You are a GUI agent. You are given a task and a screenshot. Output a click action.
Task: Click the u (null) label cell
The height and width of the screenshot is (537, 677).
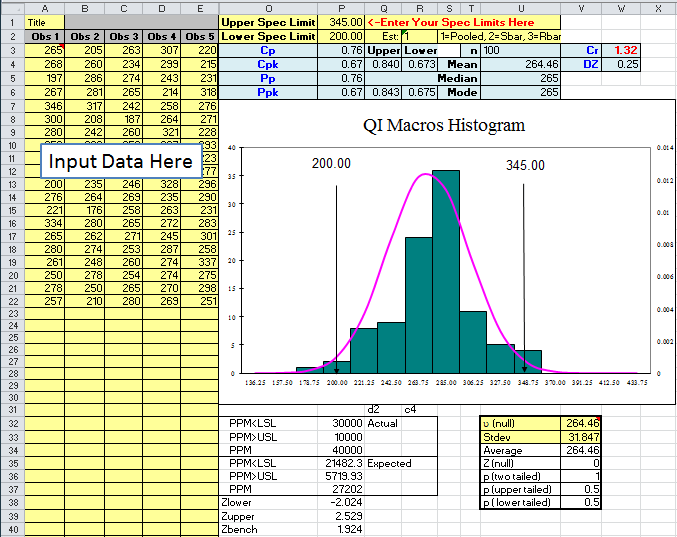click(x=520, y=423)
